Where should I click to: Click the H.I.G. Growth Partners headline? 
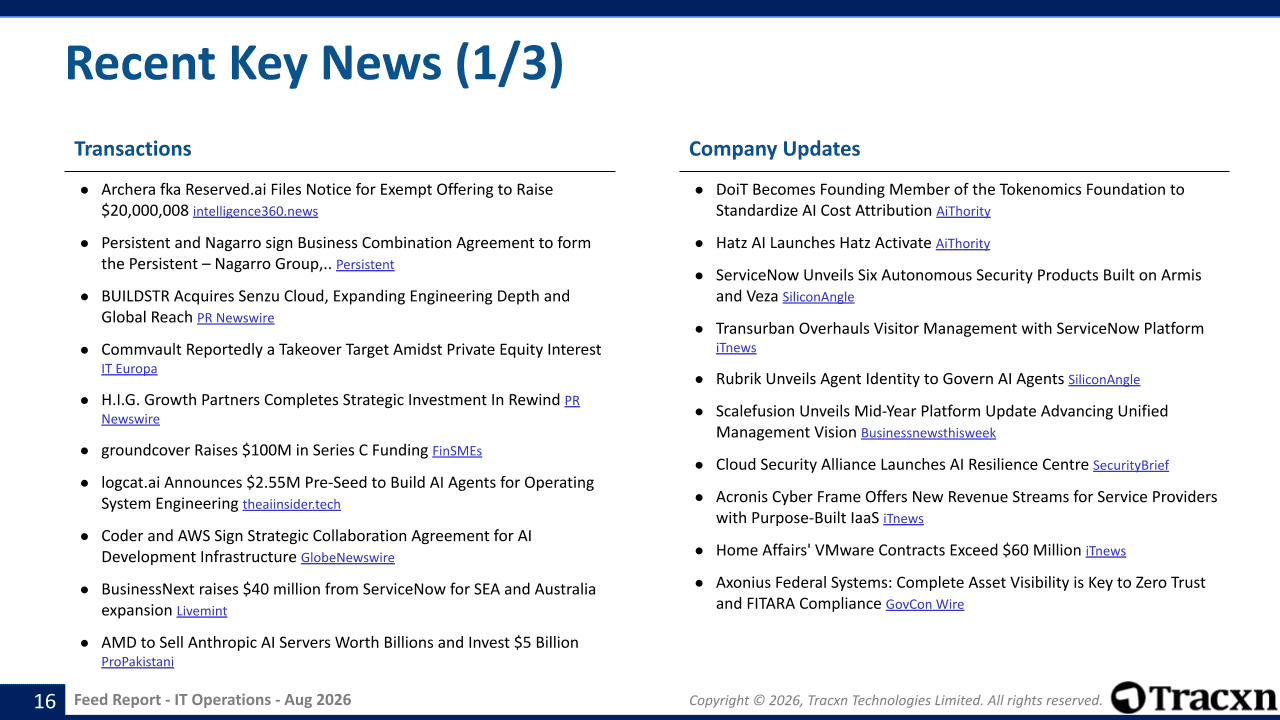[x=330, y=400]
